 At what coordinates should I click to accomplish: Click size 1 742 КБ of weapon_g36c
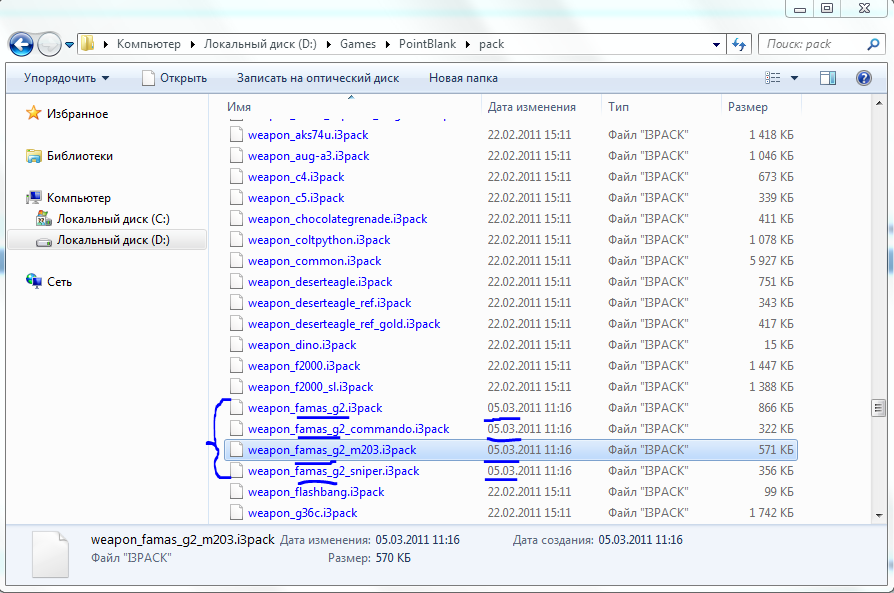(771, 513)
